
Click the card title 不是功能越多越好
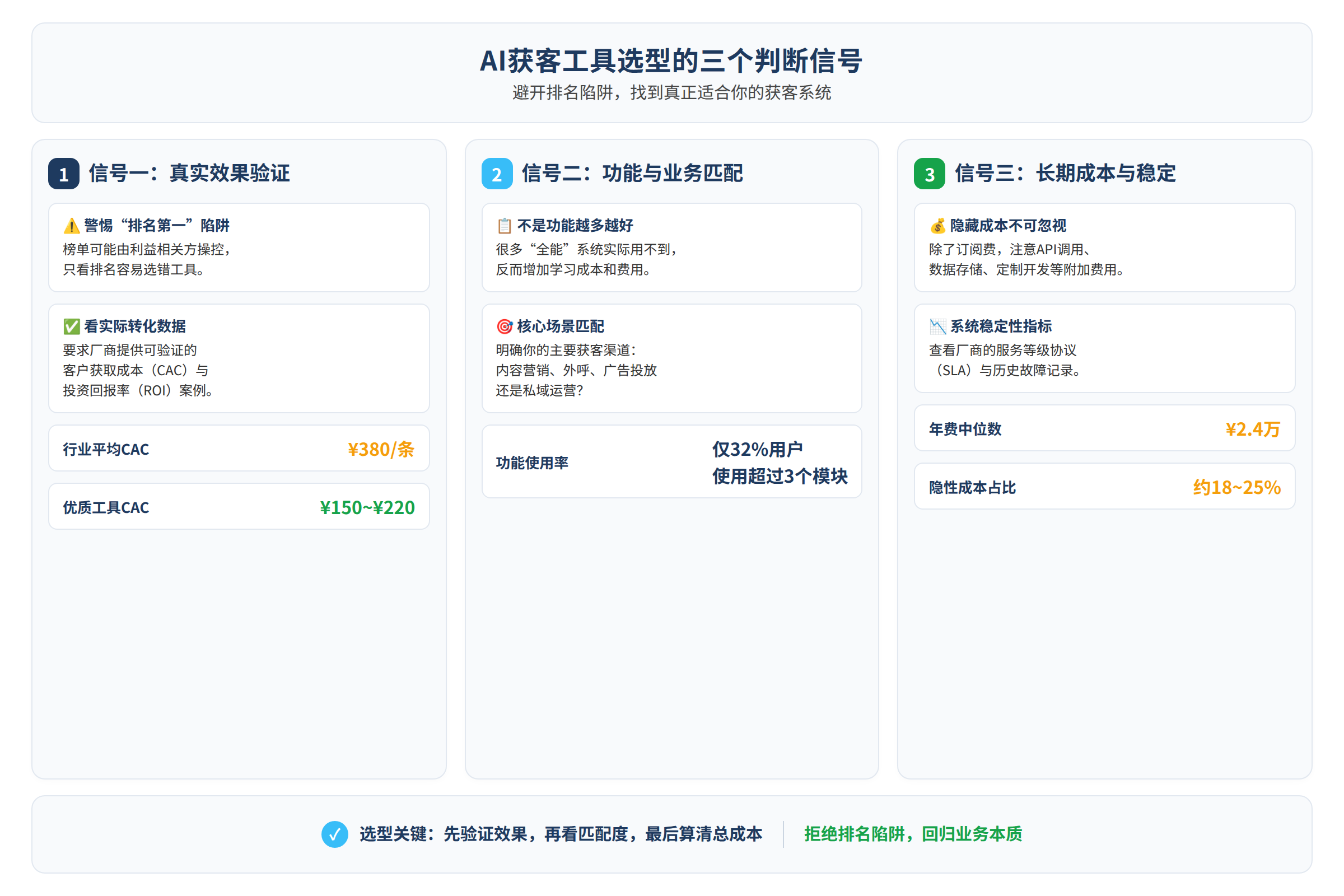pos(576,226)
